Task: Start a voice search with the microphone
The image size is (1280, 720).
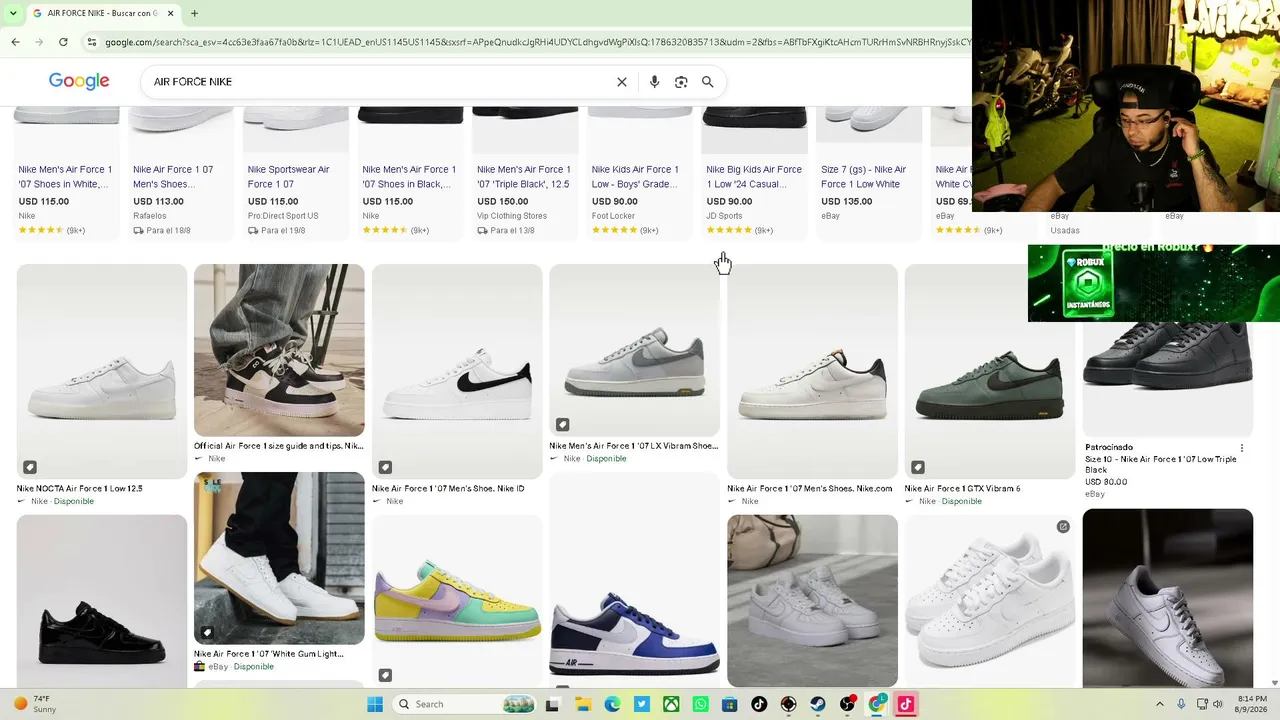Action: pos(654,82)
